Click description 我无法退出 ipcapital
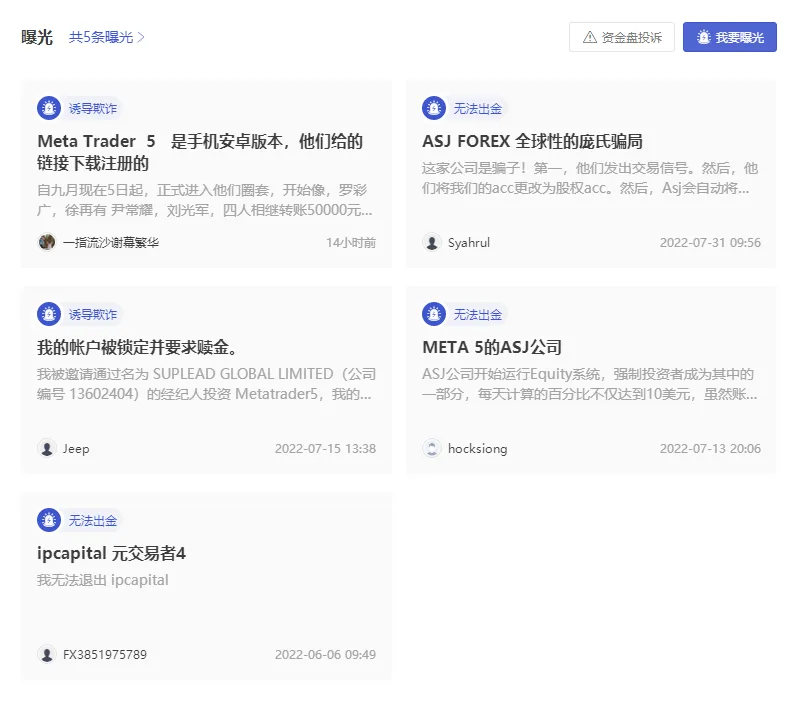This screenshot has height=712, width=791. click(x=103, y=580)
